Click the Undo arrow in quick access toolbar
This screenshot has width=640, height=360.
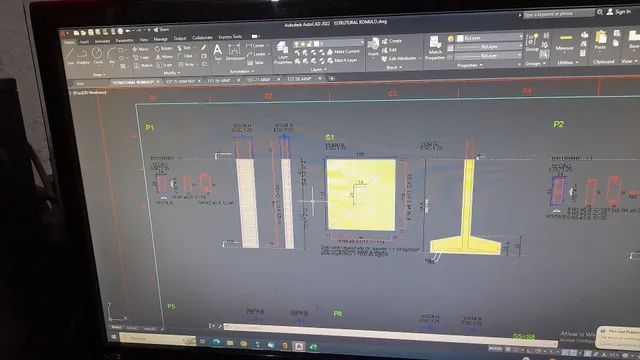(x=128, y=31)
